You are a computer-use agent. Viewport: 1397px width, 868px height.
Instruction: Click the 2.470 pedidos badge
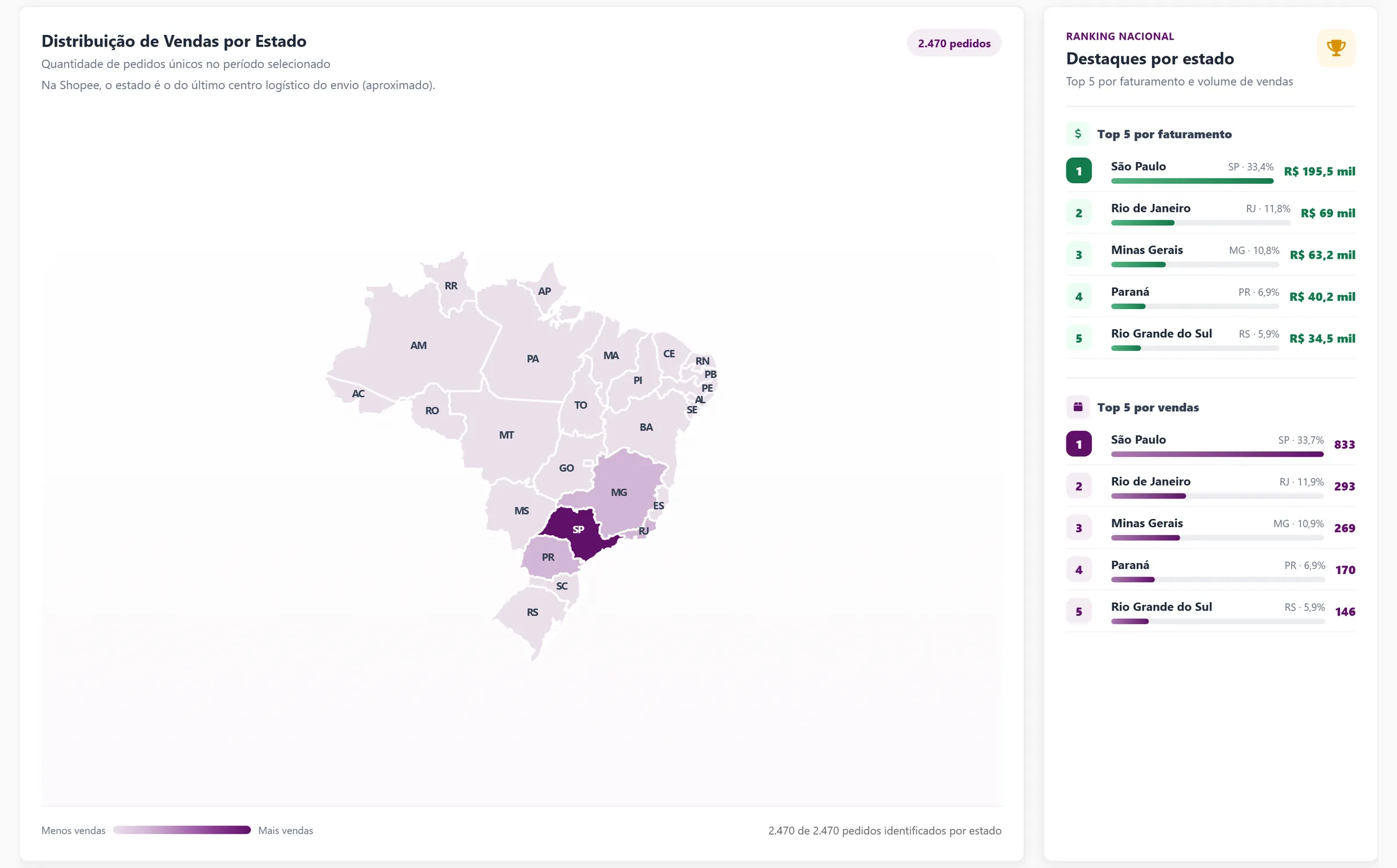click(954, 43)
